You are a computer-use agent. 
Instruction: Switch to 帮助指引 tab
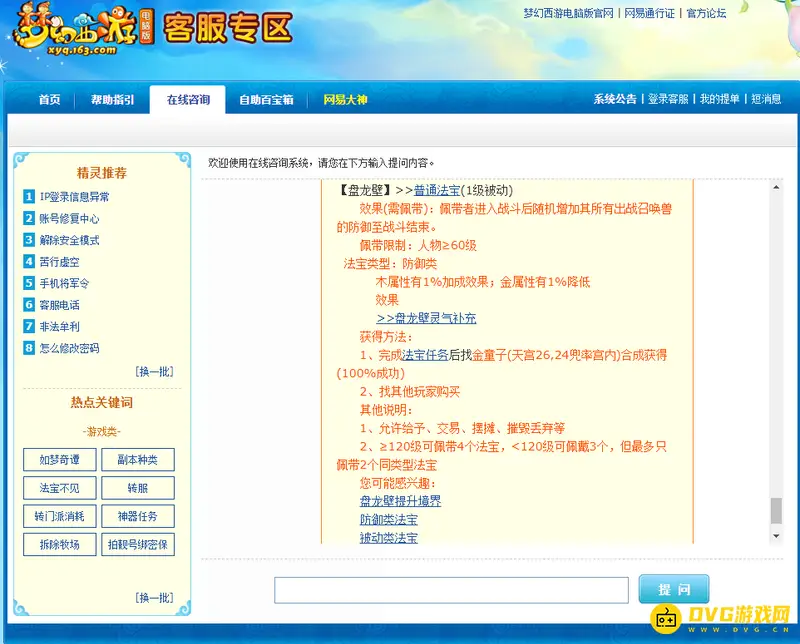tap(112, 100)
